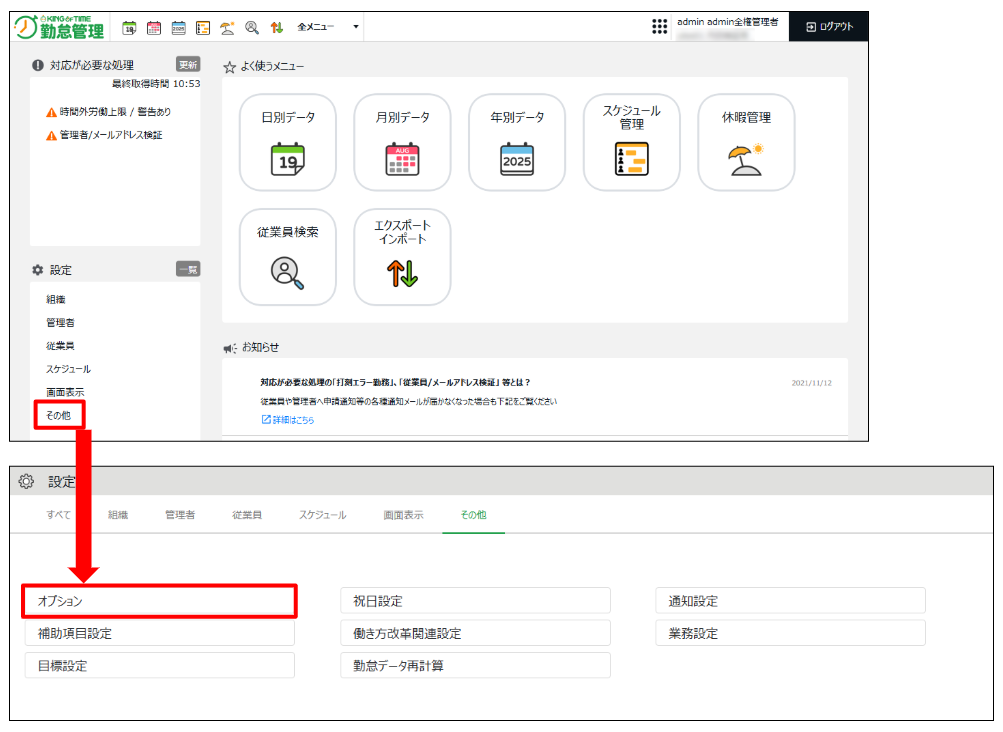Open the 業務設定 item
1003x732 pixels.
click(790, 633)
